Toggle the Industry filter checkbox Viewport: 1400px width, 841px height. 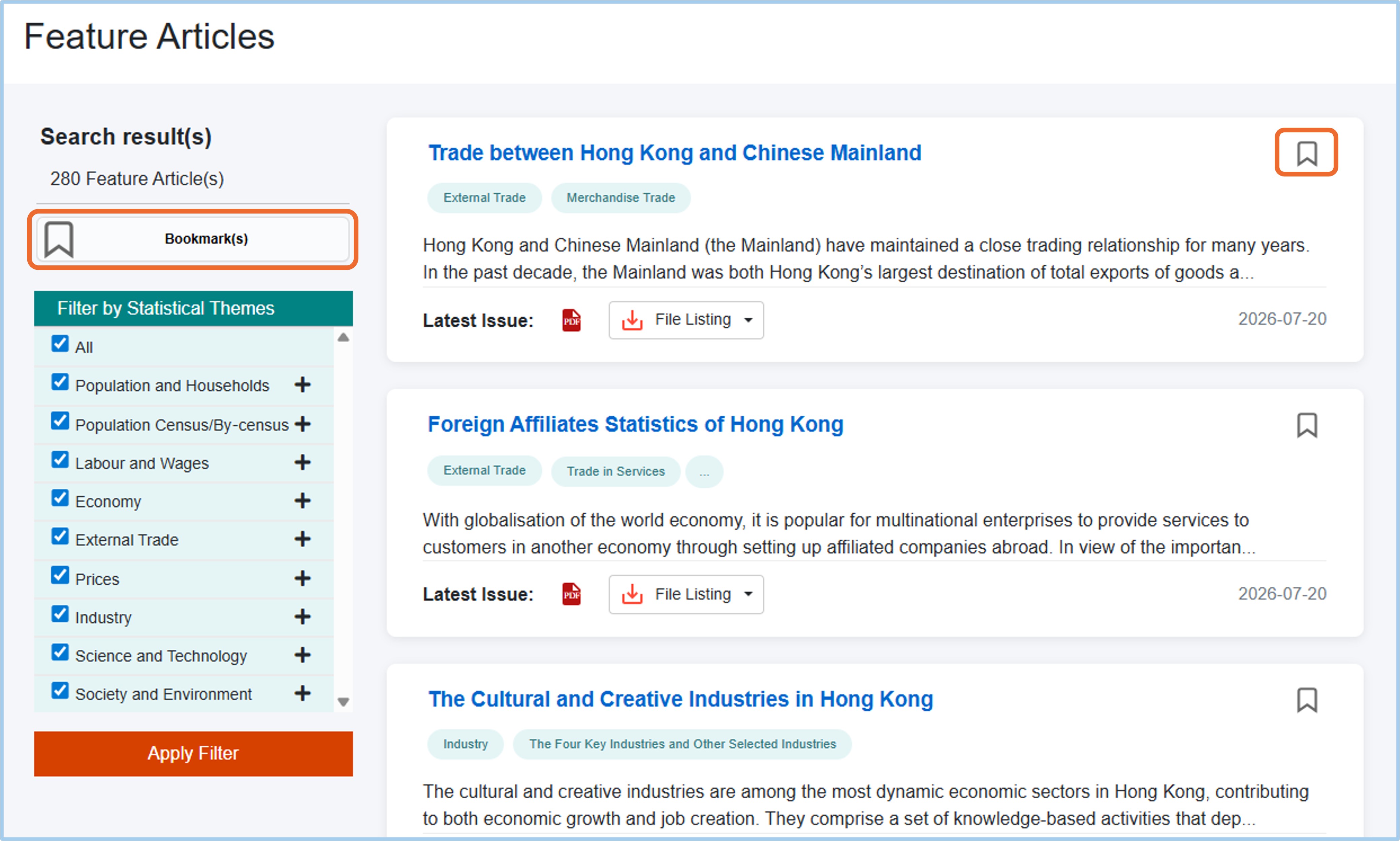click(60, 614)
